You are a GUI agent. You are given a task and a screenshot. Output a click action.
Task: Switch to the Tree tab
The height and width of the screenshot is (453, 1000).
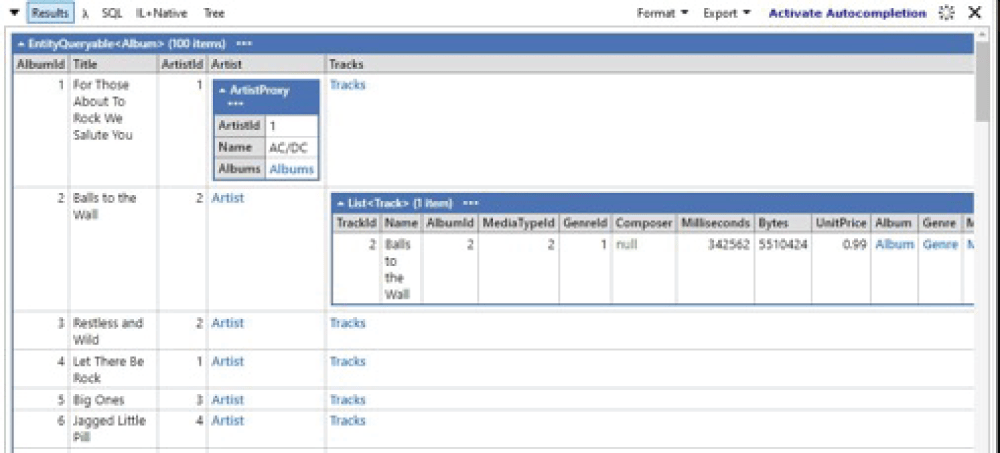point(214,13)
